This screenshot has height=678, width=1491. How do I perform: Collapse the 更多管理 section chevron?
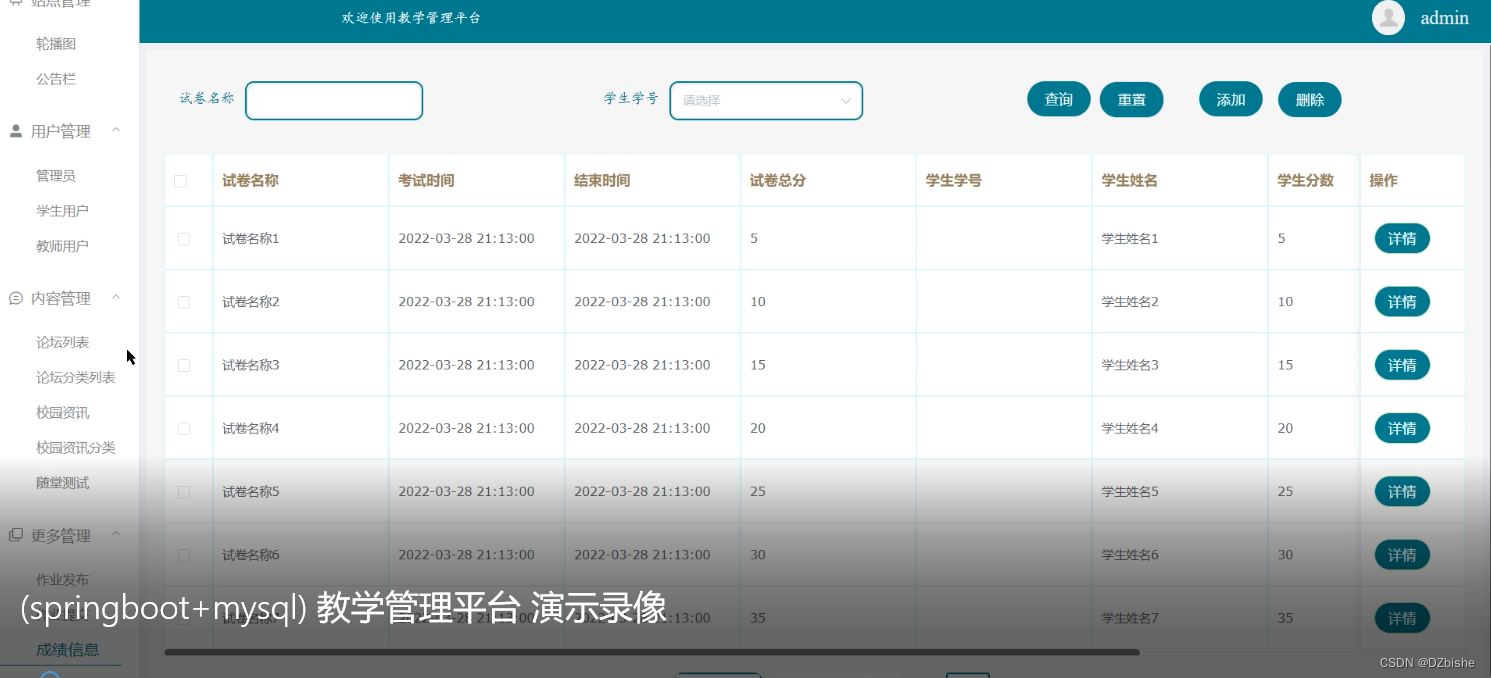click(116, 534)
